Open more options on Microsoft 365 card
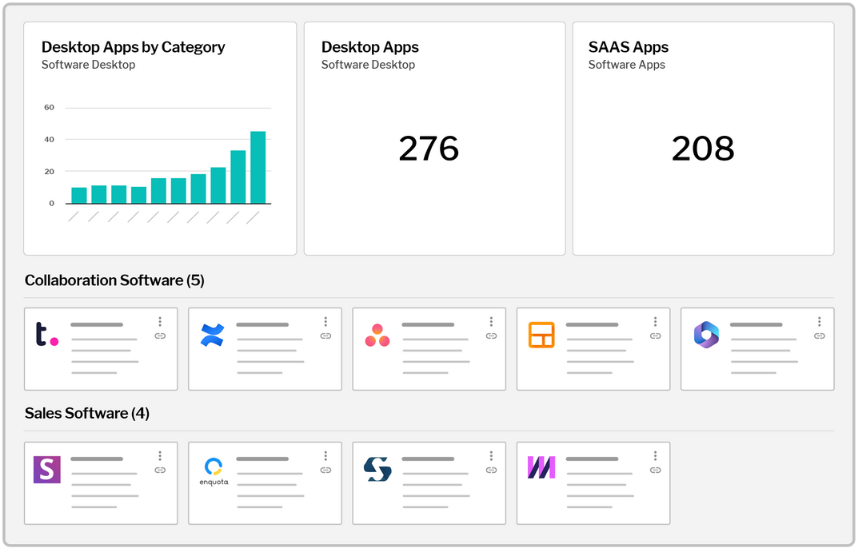Screen dimensions: 858x548 pyautogui.click(x=819, y=321)
